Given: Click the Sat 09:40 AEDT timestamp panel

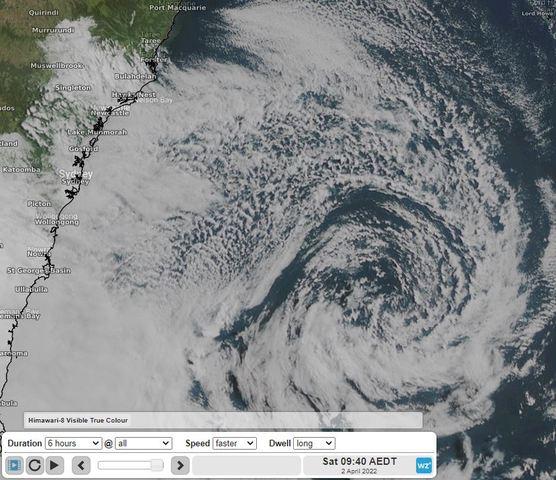Looking at the screenshot, I should click(x=359, y=465).
